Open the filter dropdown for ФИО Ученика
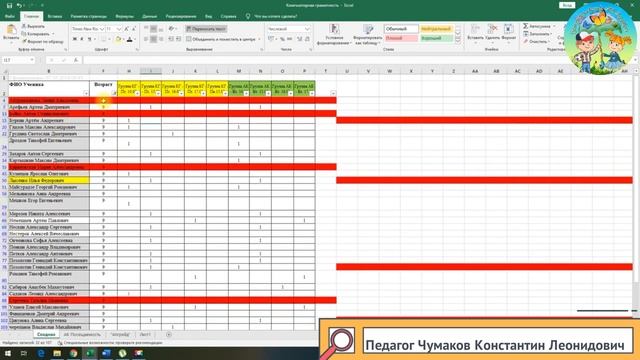Image resolution: width=640 pixels, height=360 pixels. coord(86,93)
